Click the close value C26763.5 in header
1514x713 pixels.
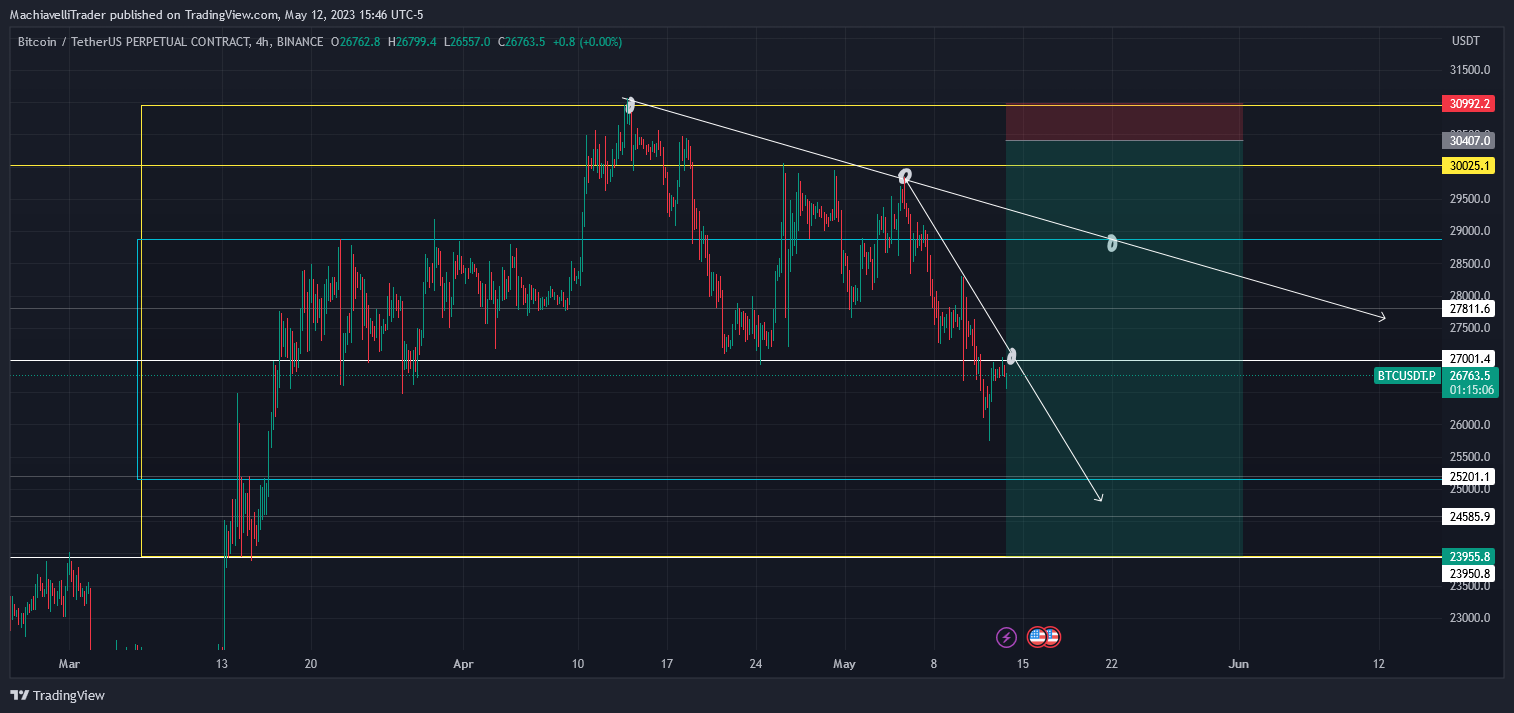pyautogui.click(x=524, y=42)
